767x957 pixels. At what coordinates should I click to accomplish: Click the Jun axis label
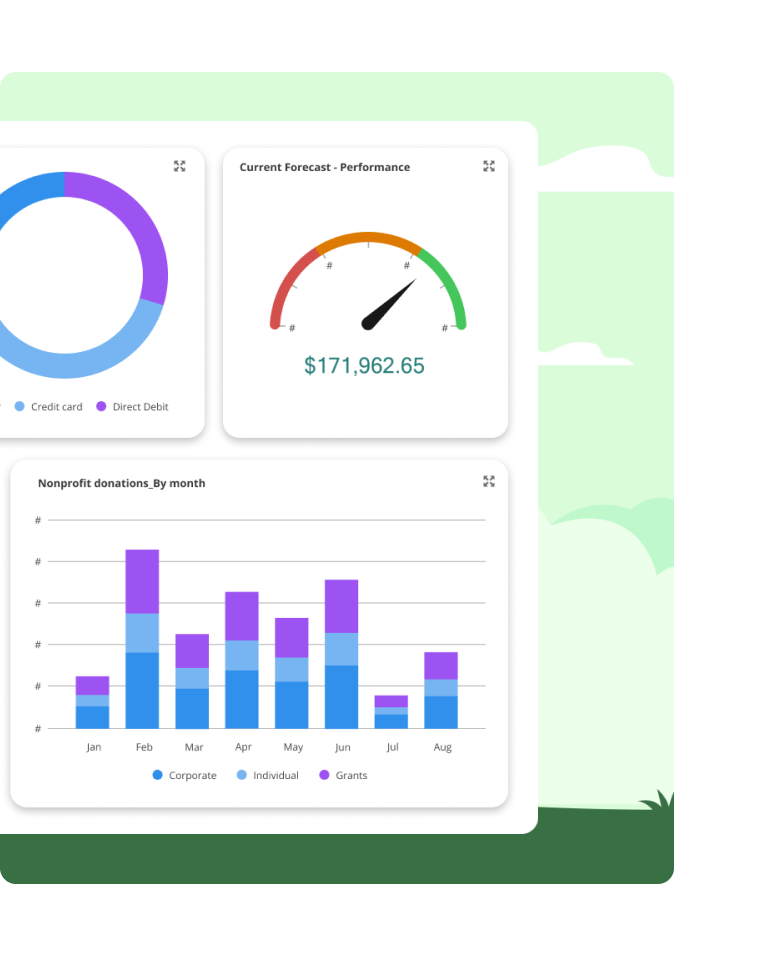342,747
